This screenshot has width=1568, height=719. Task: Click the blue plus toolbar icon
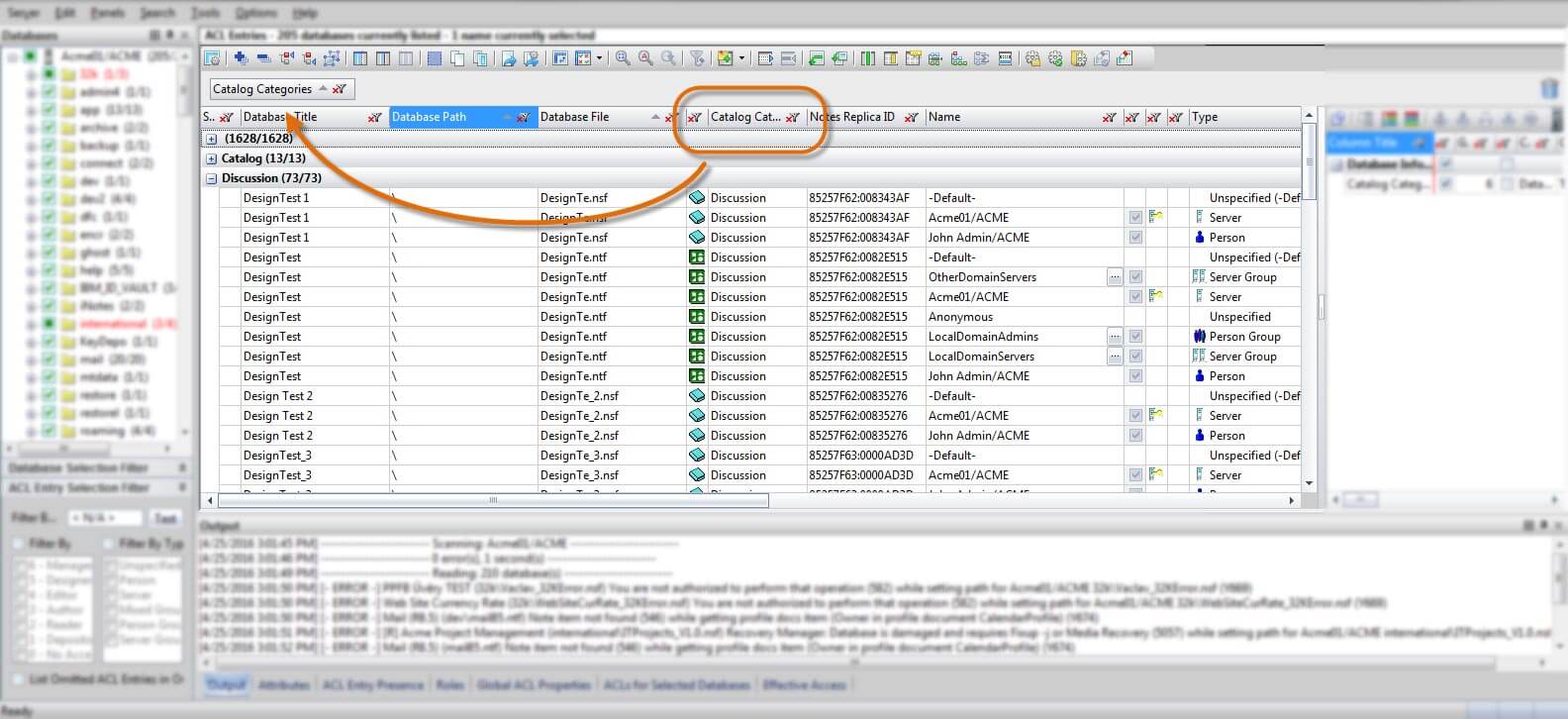point(241,58)
